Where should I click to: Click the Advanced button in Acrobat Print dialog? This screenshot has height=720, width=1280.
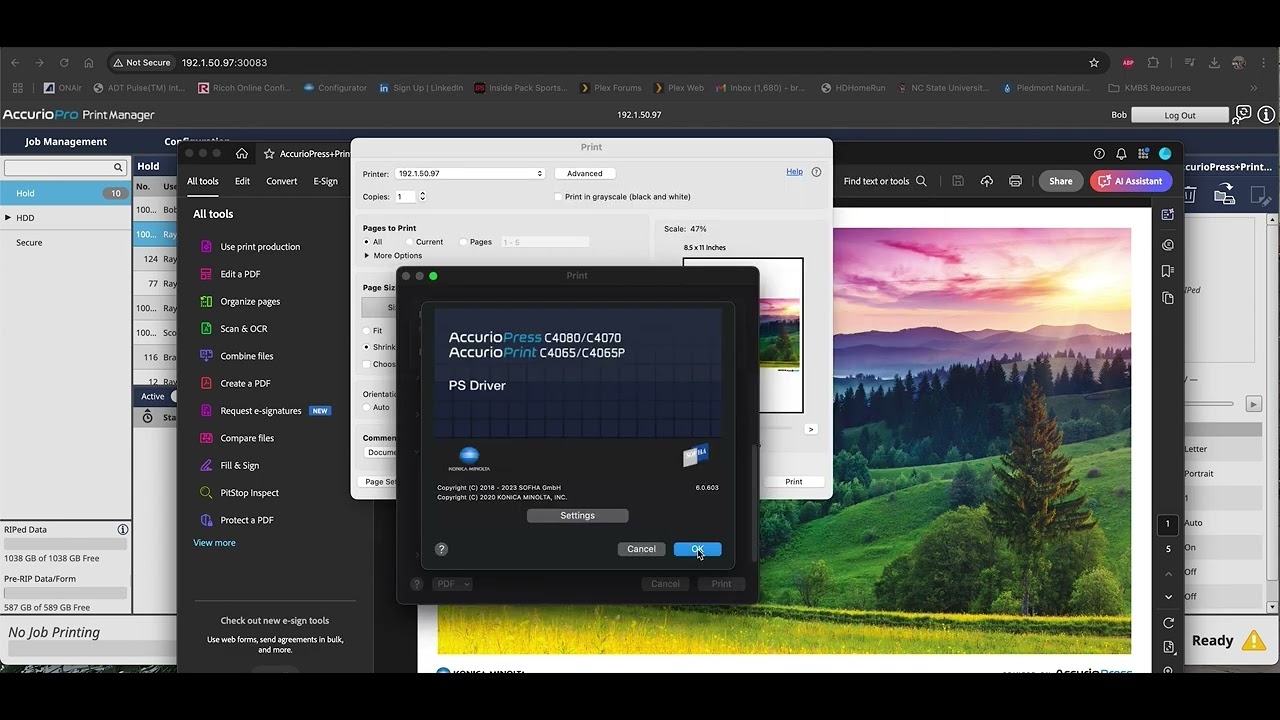[x=585, y=174]
